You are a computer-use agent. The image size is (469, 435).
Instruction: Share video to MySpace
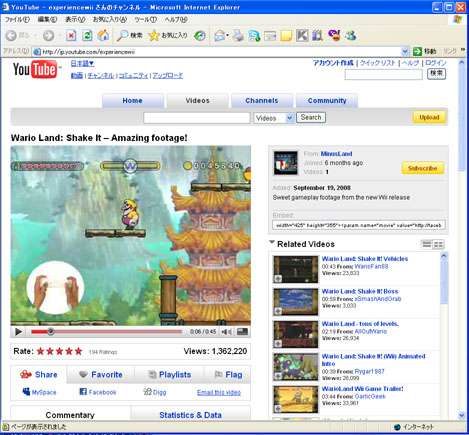(39, 392)
